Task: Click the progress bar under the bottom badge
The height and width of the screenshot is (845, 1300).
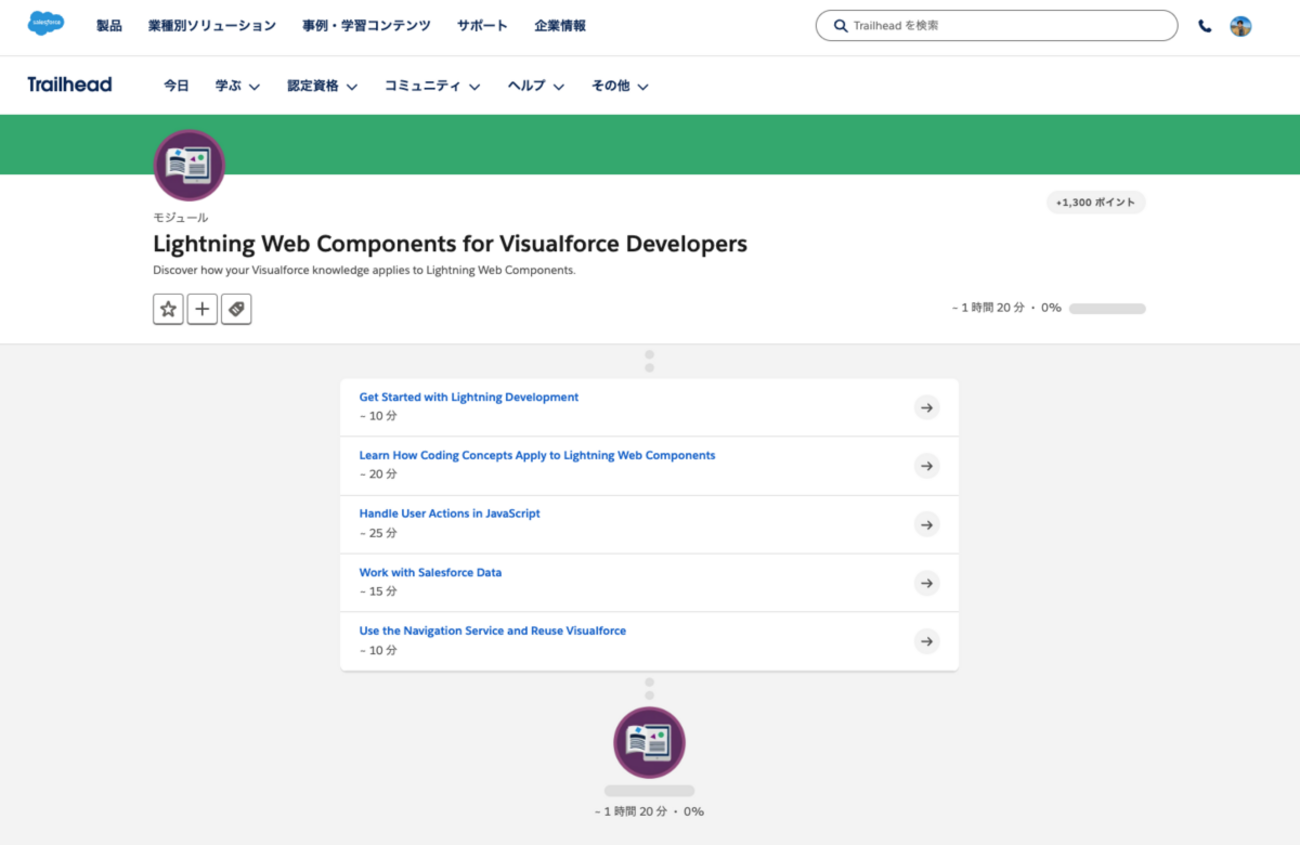Action: click(649, 791)
